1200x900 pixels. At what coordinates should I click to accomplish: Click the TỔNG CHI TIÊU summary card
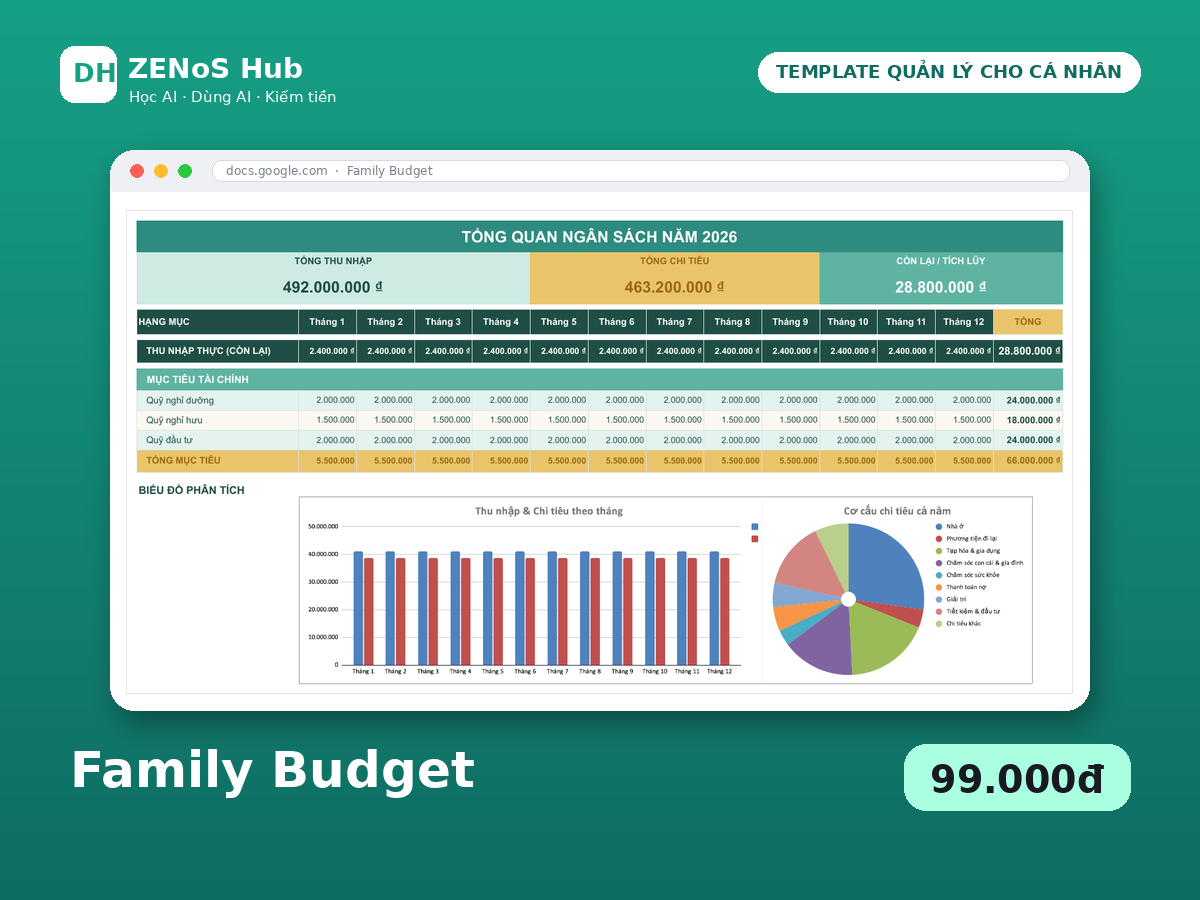(675, 278)
